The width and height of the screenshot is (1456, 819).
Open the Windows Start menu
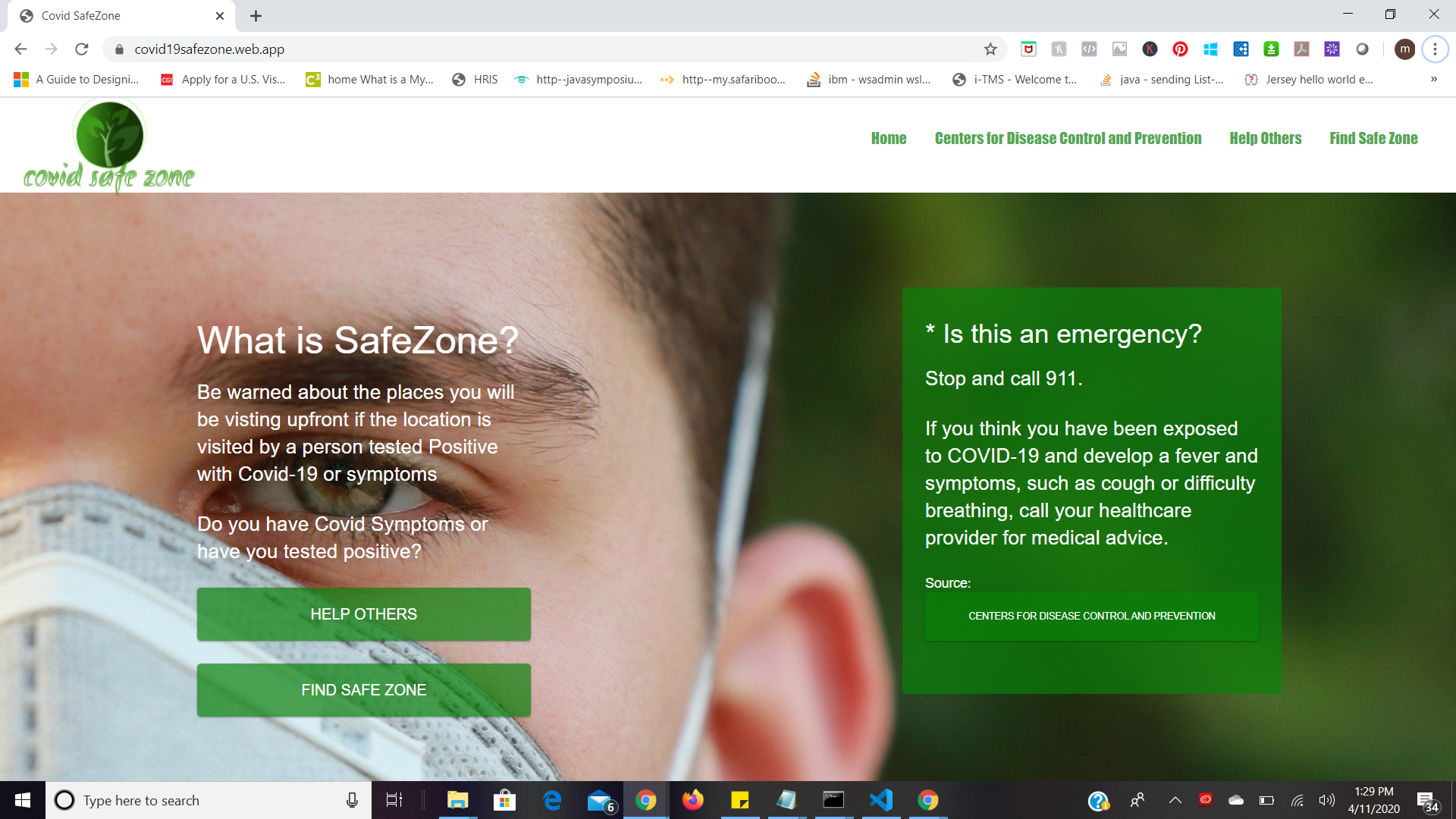point(23,800)
